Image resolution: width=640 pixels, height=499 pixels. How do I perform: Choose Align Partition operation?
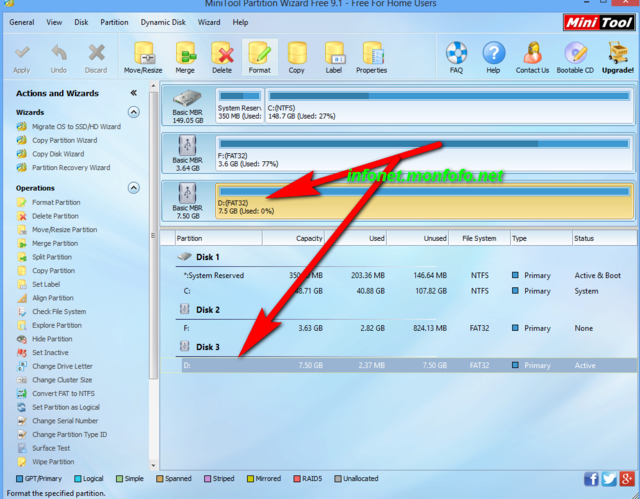tap(53, 298)
